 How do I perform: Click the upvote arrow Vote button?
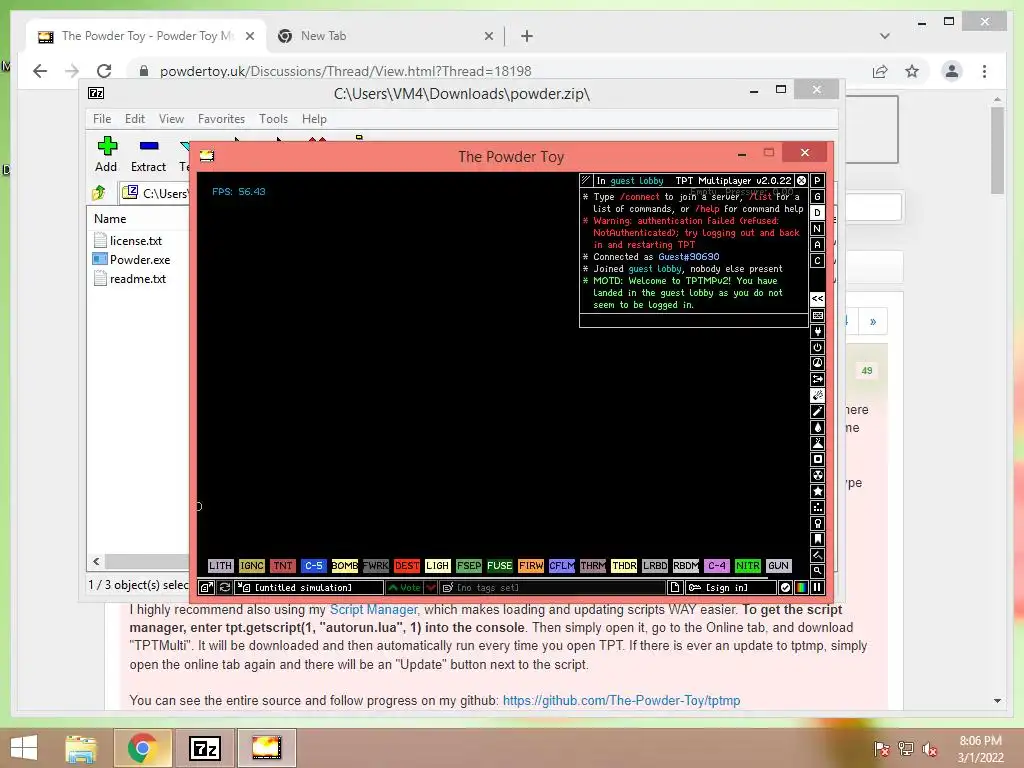tap(405, 588)
